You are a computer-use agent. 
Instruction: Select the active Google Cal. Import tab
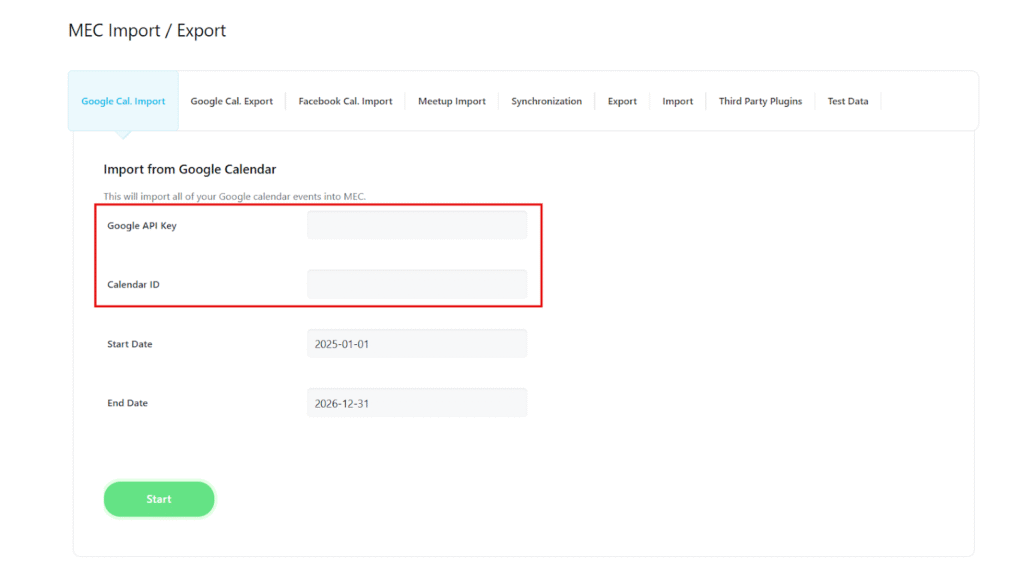click(x=122, y=100)
